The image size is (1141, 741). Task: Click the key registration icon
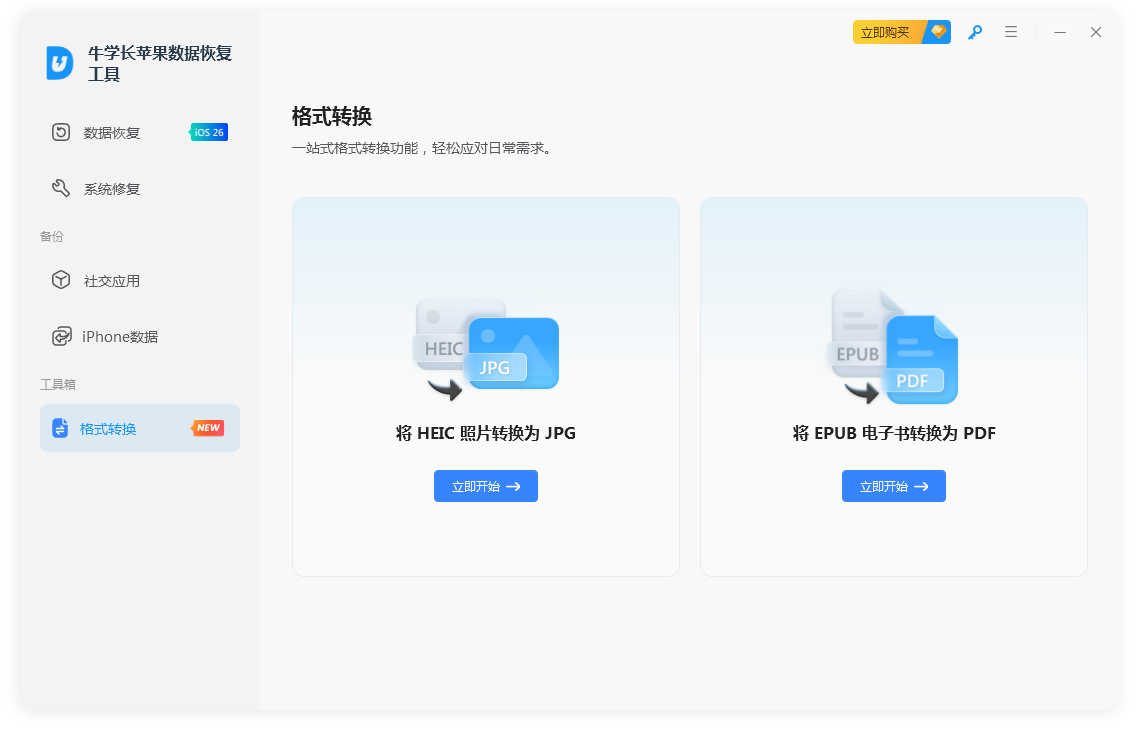tap(974, 32)
